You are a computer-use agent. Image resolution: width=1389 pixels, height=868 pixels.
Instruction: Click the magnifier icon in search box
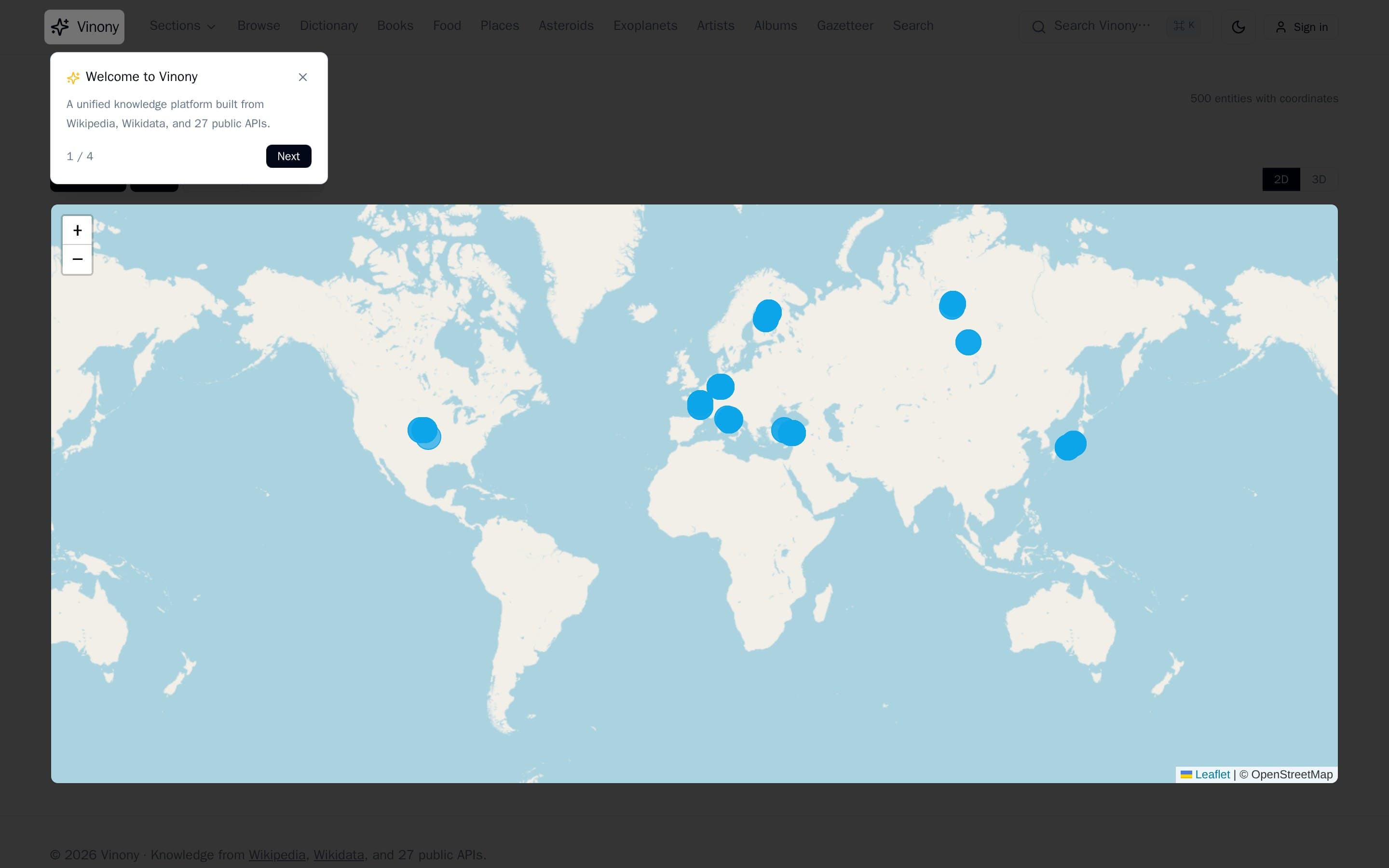click(1038, 27)
